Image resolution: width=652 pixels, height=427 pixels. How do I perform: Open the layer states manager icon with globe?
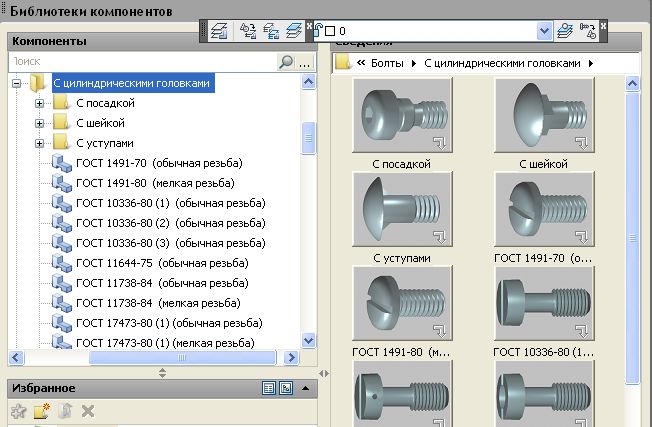(565, 31)
